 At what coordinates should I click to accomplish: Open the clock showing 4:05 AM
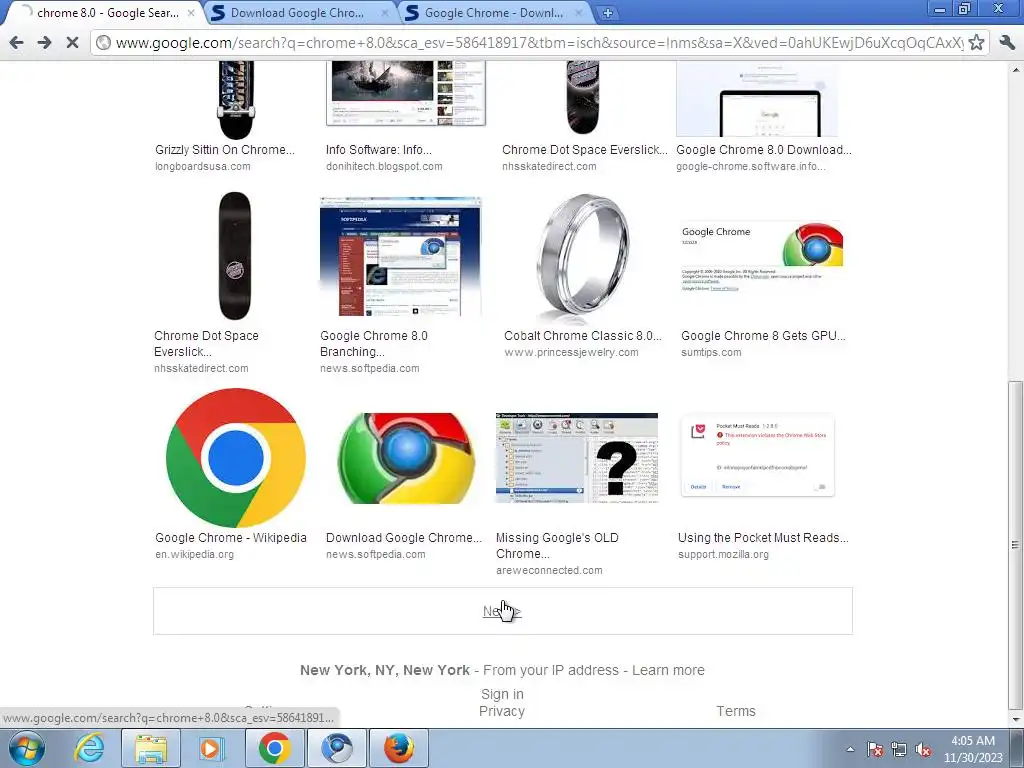click(973, 749)
